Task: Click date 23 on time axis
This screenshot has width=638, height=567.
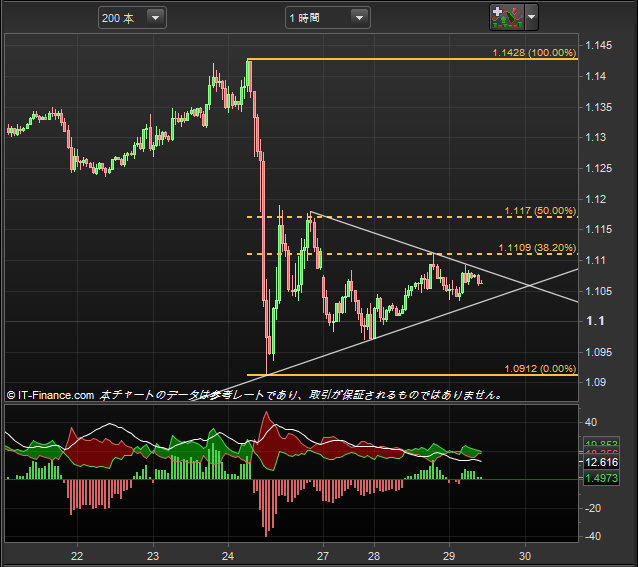Action: tap(153, 556)
